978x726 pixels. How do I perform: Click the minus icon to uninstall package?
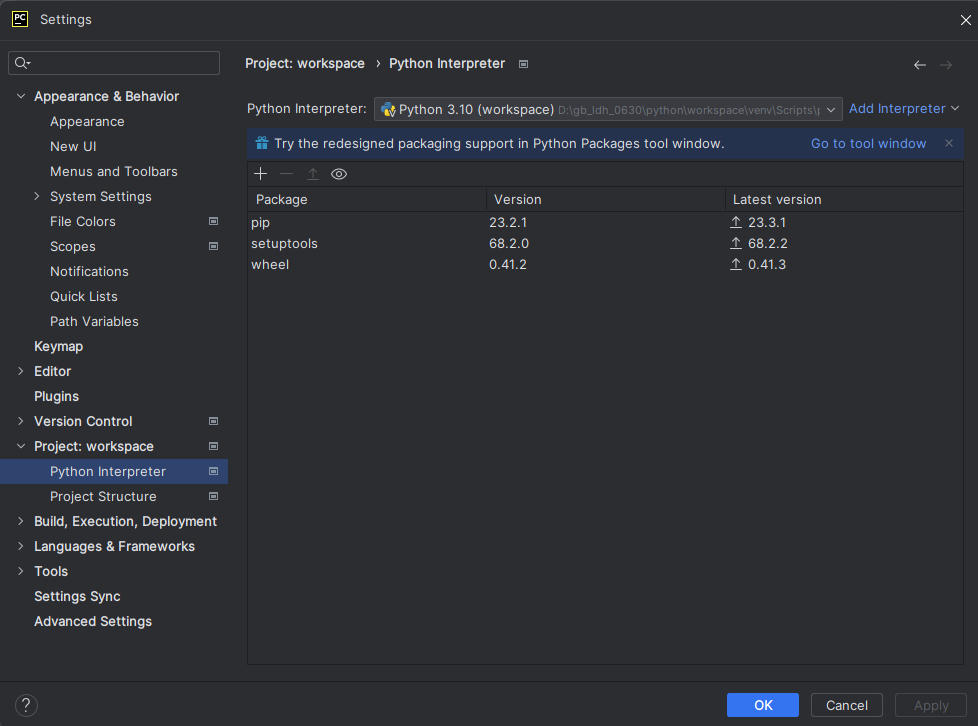tap(286, 174)
